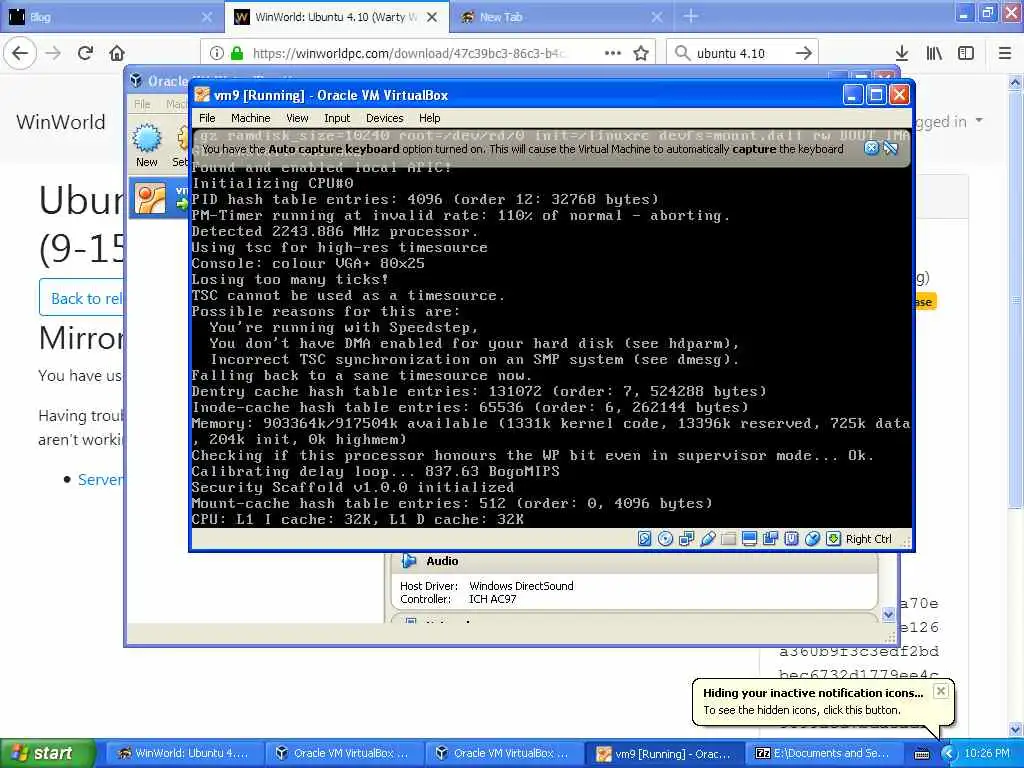Switch to vm9 Running taskbar button
Screen dimensions: 1024x768
click(x=664, y=753)
